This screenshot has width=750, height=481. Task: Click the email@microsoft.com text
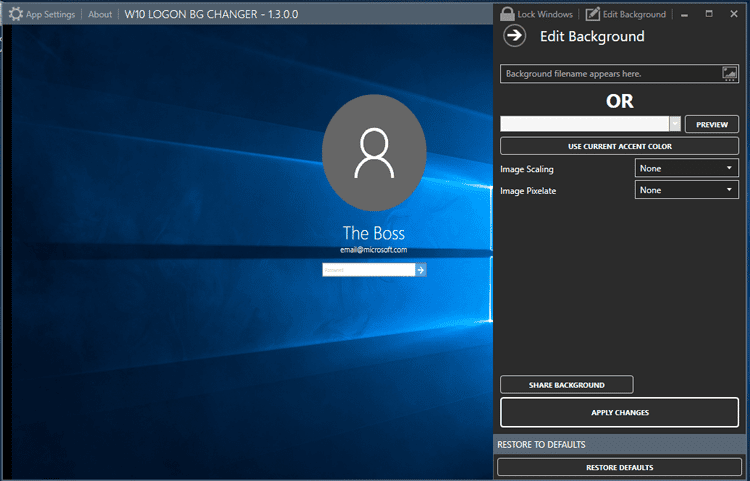click(x=374, y=250)
